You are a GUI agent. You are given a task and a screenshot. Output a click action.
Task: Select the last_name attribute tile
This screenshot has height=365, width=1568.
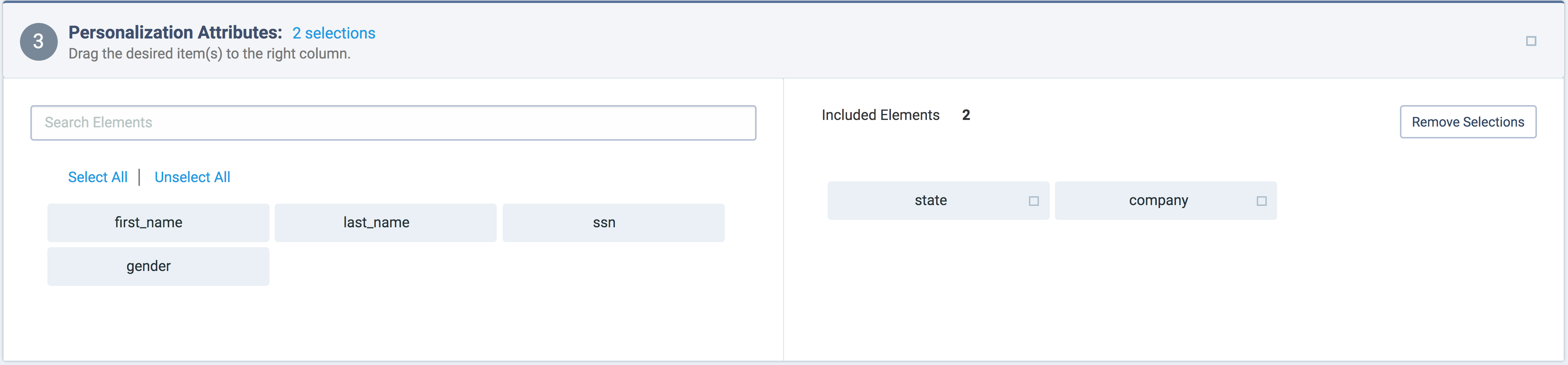385,222
